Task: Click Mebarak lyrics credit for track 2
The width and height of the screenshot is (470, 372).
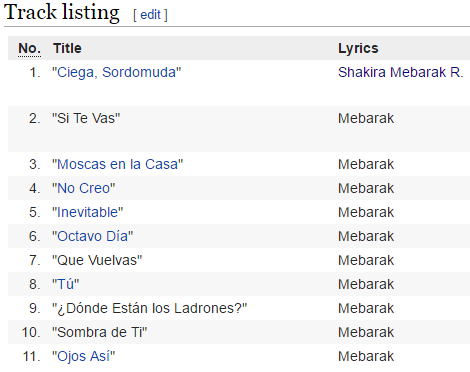Action: [366, 118]
